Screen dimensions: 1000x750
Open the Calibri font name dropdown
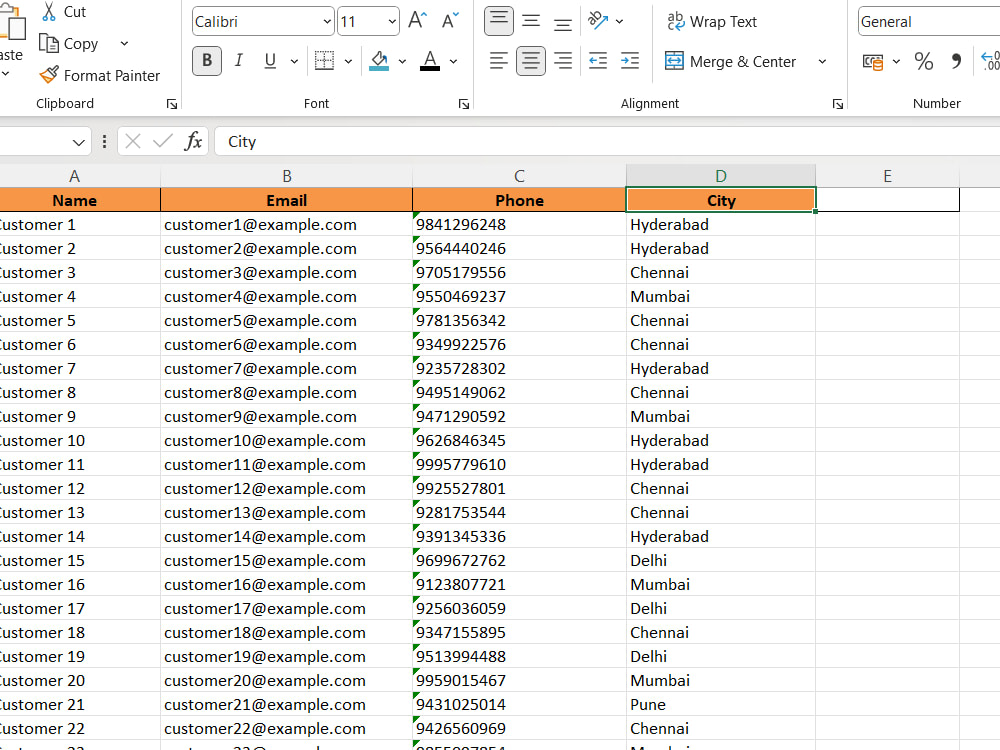[x=327, y=22]
